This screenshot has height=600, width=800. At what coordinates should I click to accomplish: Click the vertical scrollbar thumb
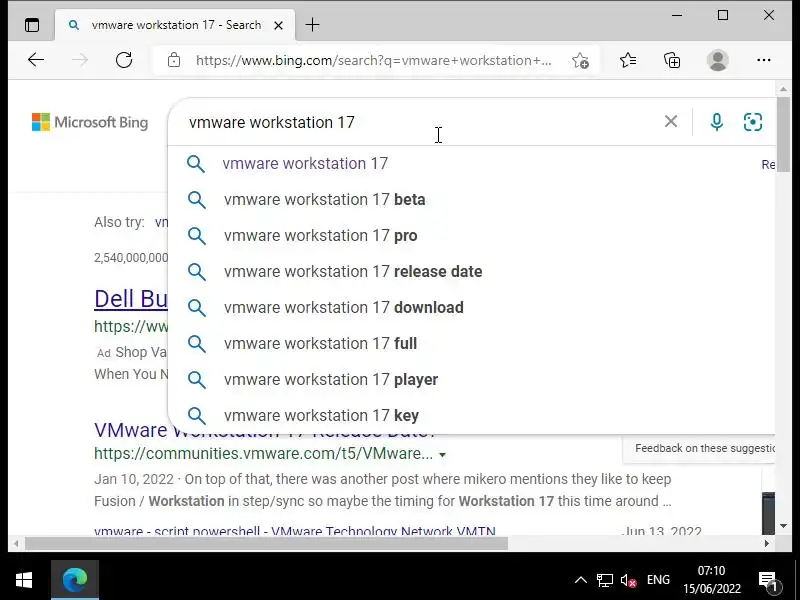(783, 135)
